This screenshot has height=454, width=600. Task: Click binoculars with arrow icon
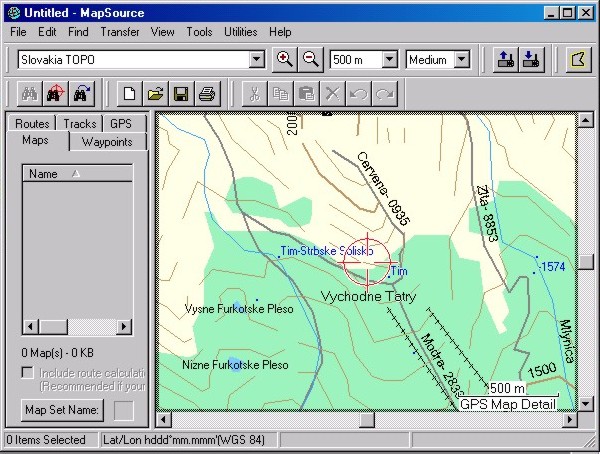pos(82,93)
